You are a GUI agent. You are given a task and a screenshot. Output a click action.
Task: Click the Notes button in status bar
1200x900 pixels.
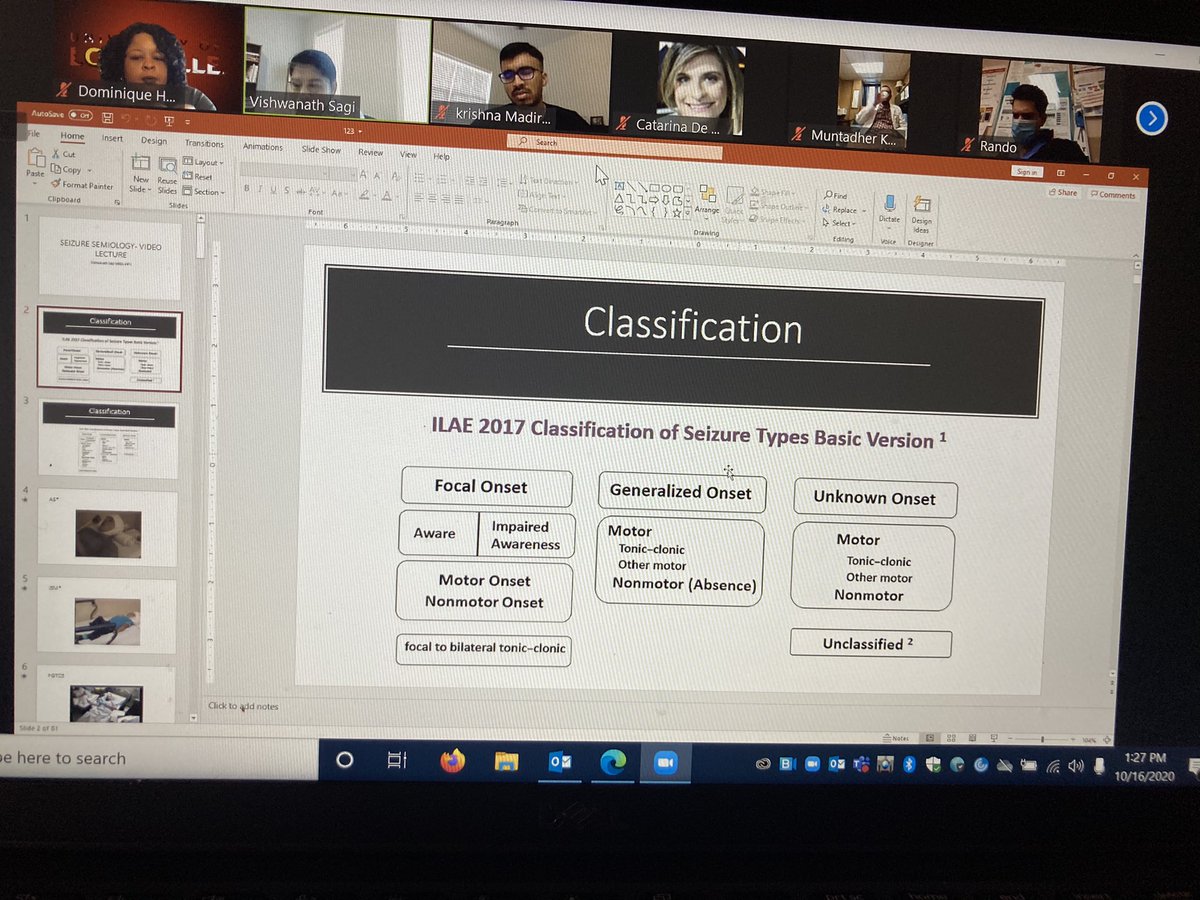click(896, 737)
